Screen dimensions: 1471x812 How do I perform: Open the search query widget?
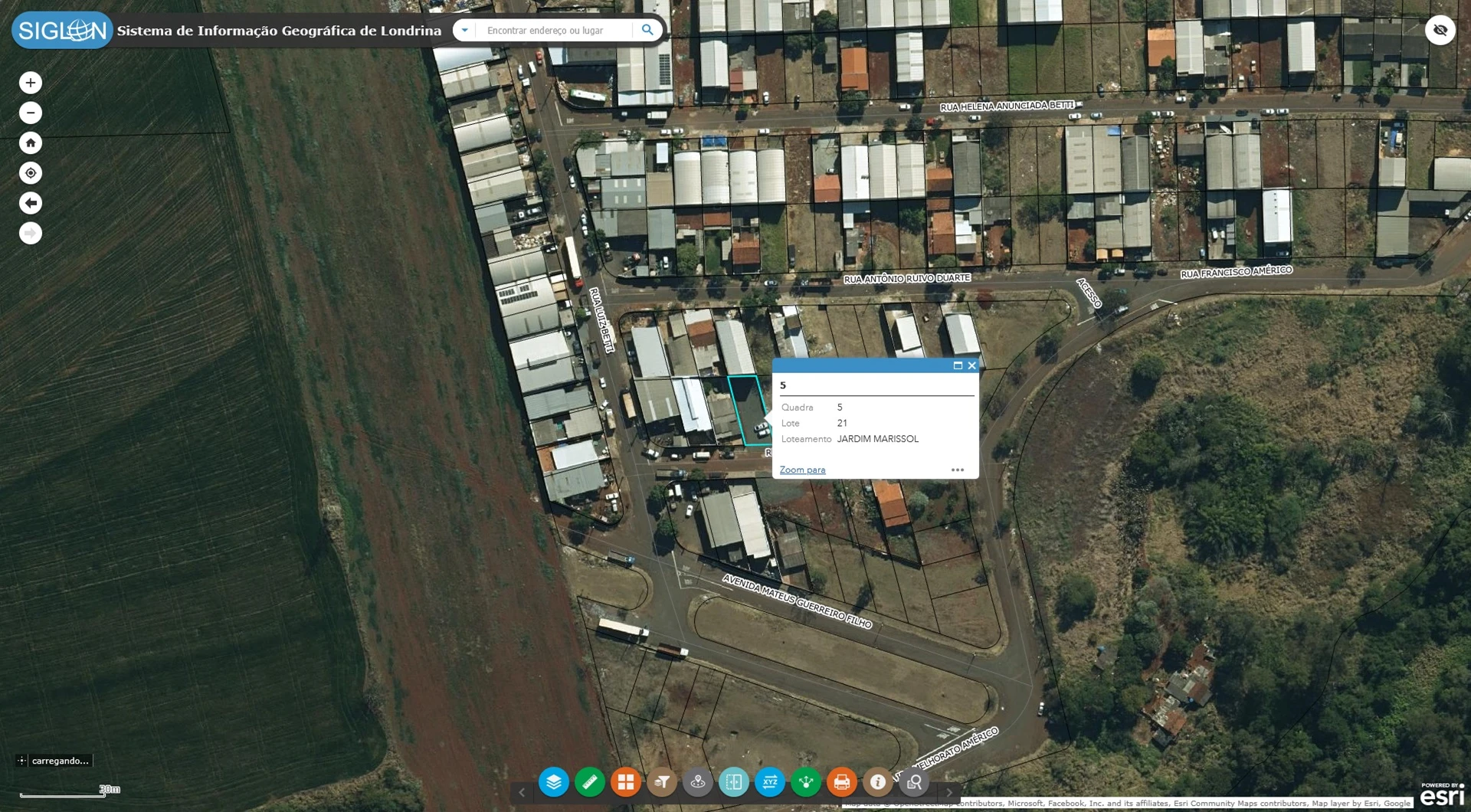(914, 782)
